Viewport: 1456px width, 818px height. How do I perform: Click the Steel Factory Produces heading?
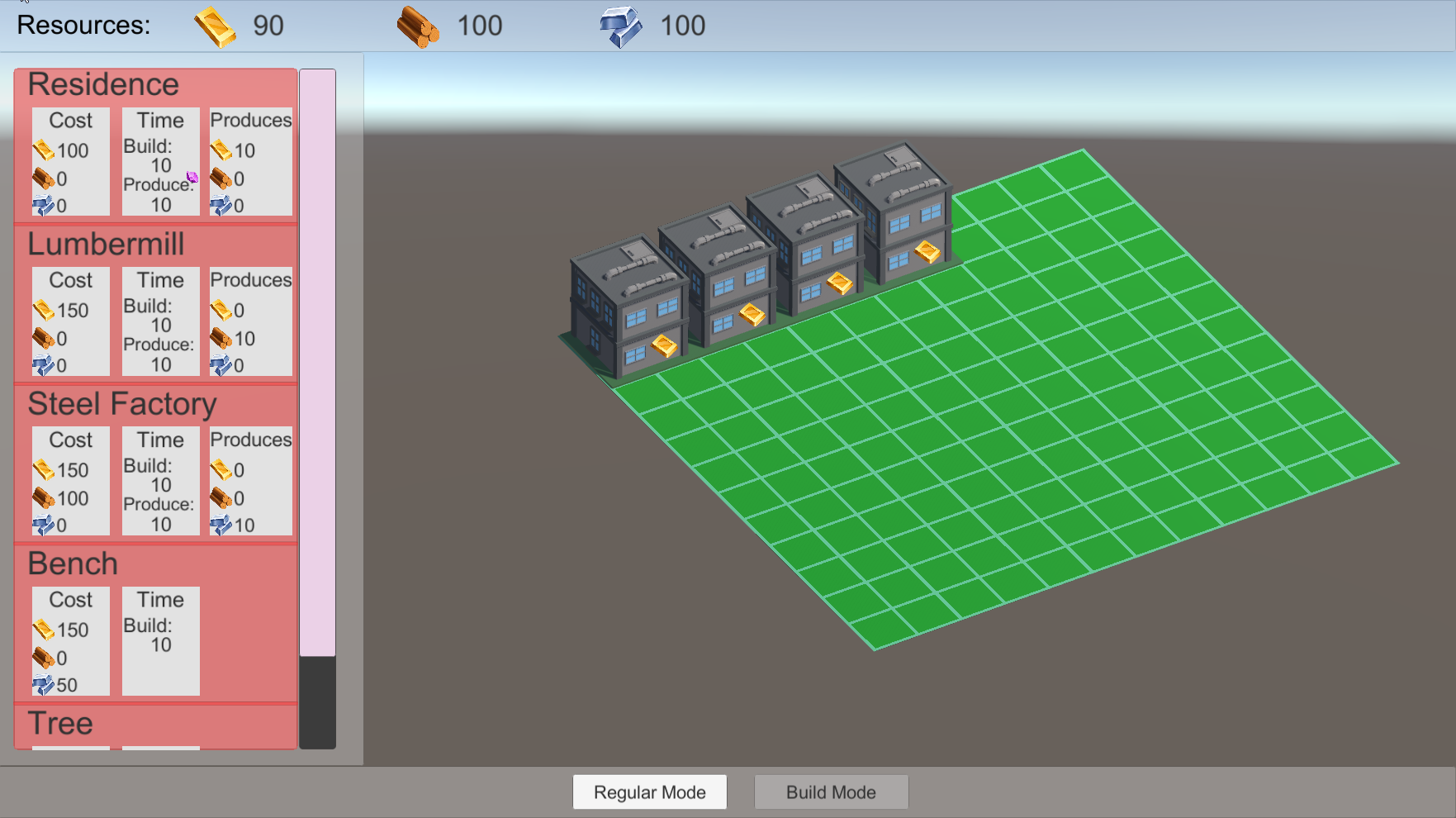click(251, 440)
